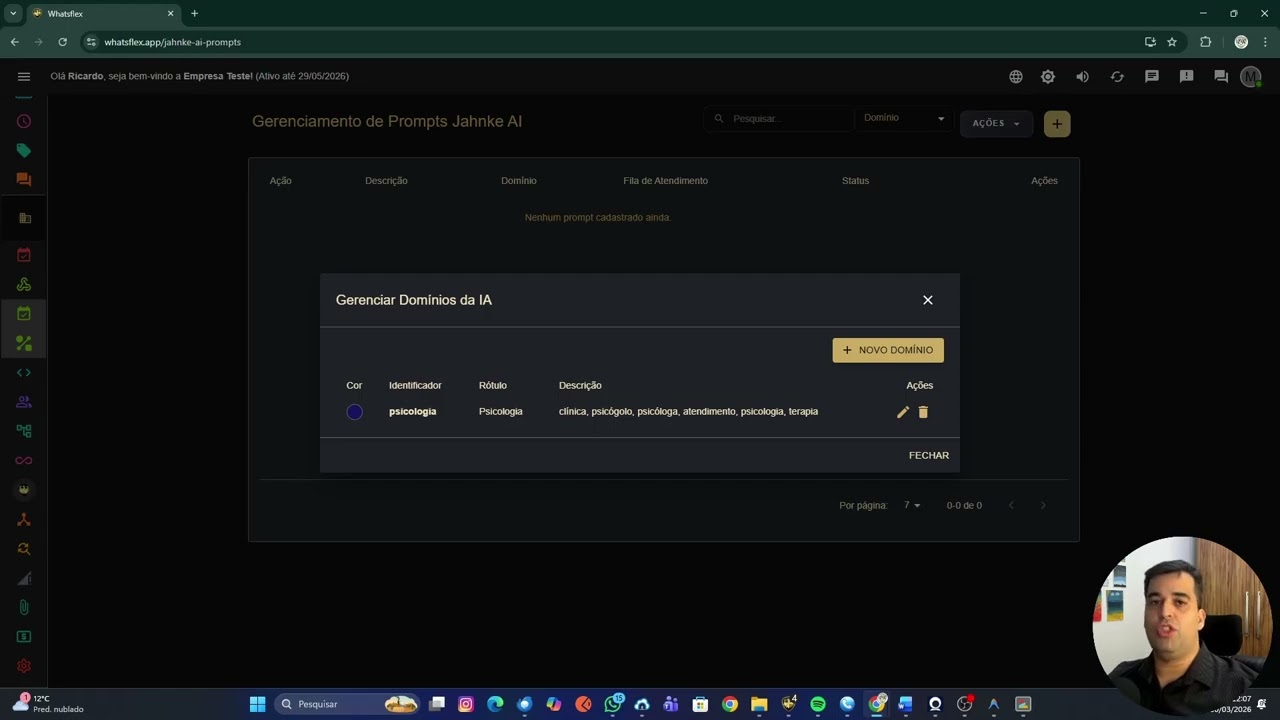The width and height of the screenshot is (1280, 720).
Task: Open the user profile avatar menu
Action: pyautogui.click(x=1250, y=76)
